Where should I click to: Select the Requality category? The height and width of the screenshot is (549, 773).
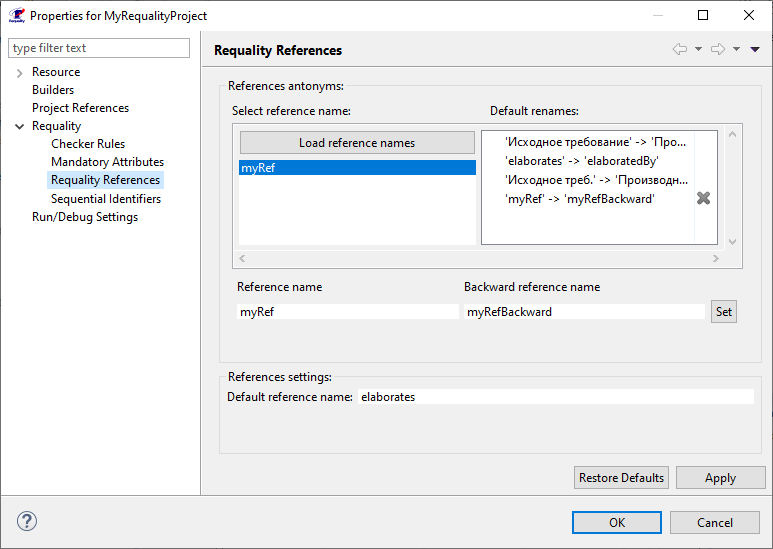(56, 126)
